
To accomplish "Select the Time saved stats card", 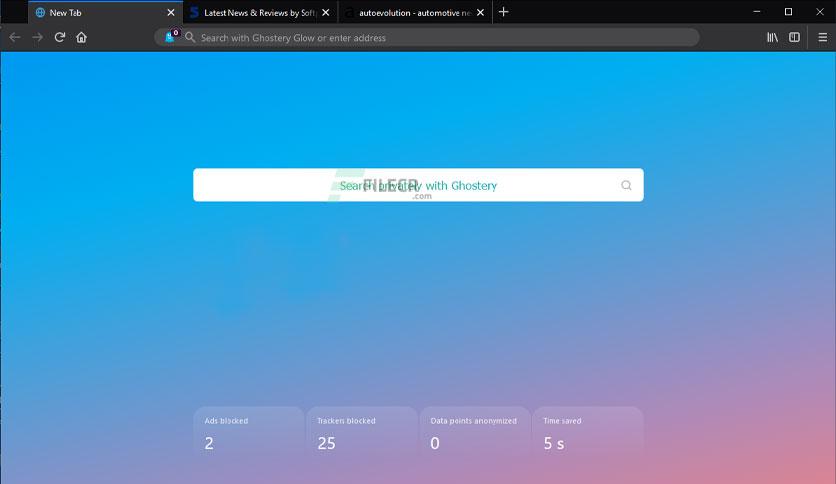I will pyautogui.click(x=588, y=434).
